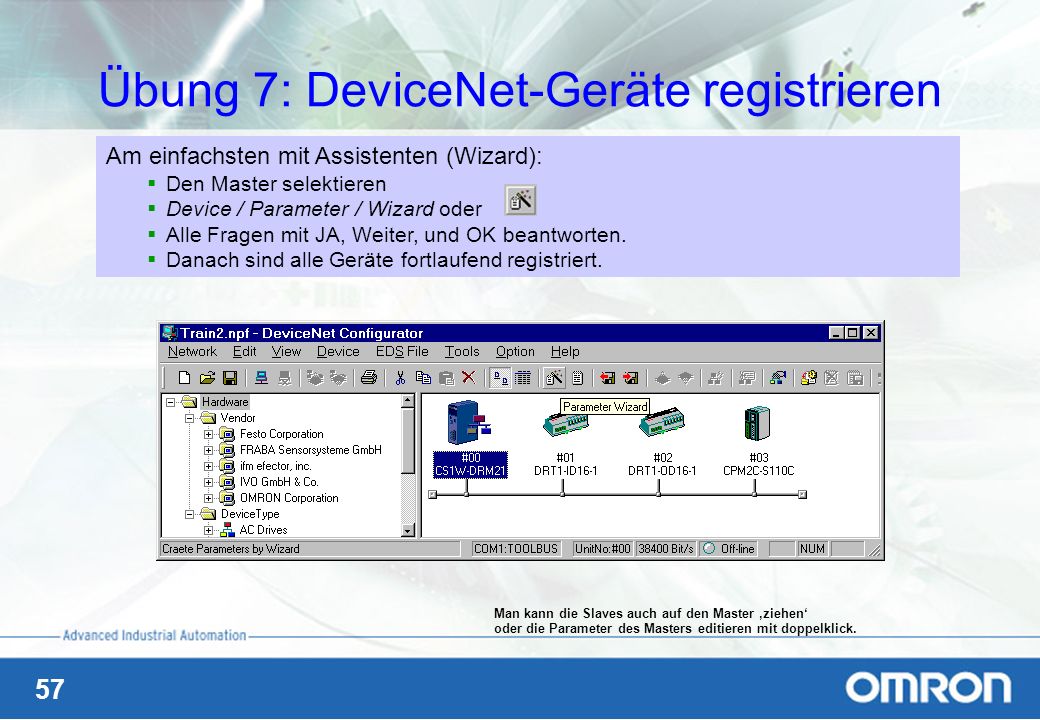The width and height of the screenshot is (1040, 720).
Task: Expand the ifm efector, inc. node
Action: [208, 466]
